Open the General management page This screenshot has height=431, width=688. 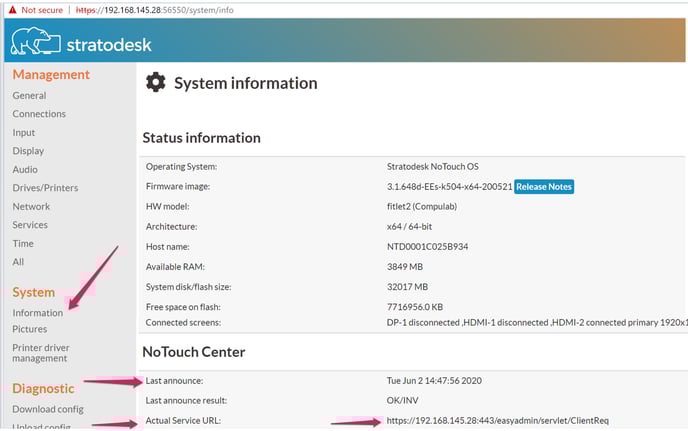29,95
